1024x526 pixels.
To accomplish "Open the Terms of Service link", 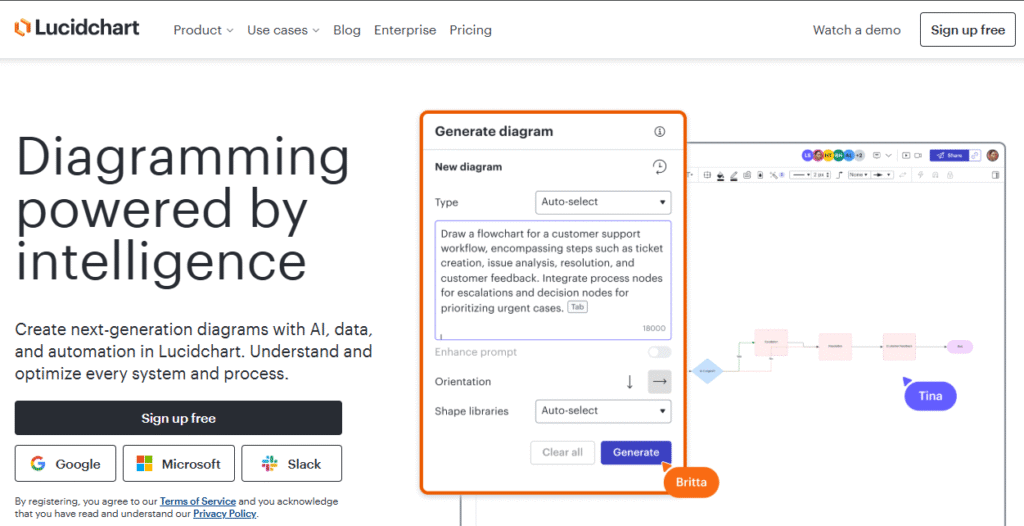I will click(198, 501).
